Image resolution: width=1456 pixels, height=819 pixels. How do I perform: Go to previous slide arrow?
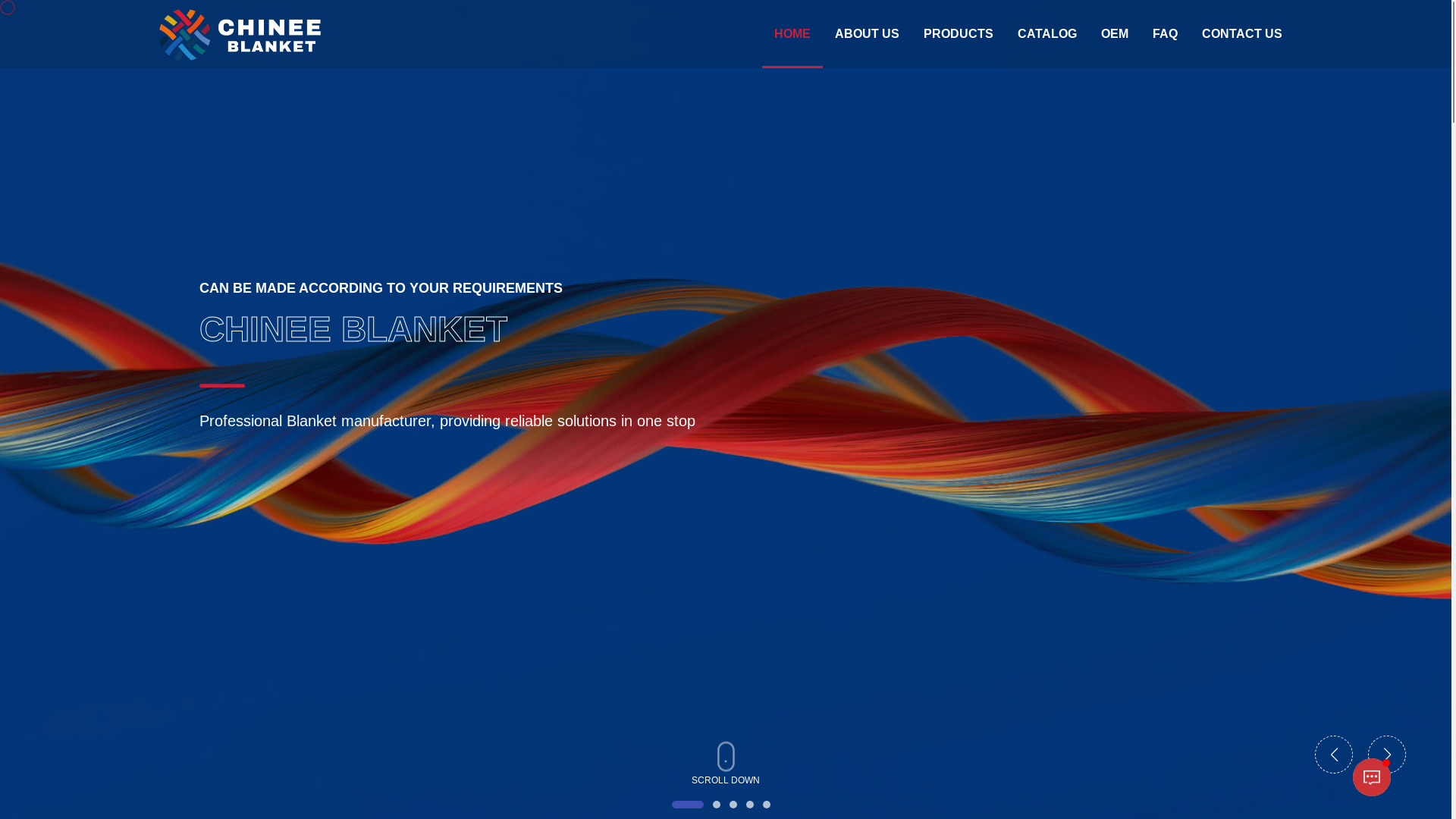pyautogui.click(x=1333, y=755)
